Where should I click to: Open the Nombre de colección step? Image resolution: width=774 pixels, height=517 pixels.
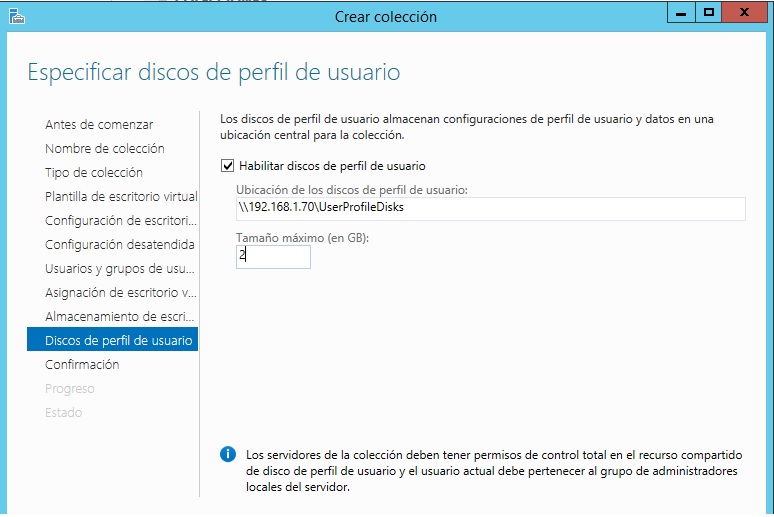(105, 149)
